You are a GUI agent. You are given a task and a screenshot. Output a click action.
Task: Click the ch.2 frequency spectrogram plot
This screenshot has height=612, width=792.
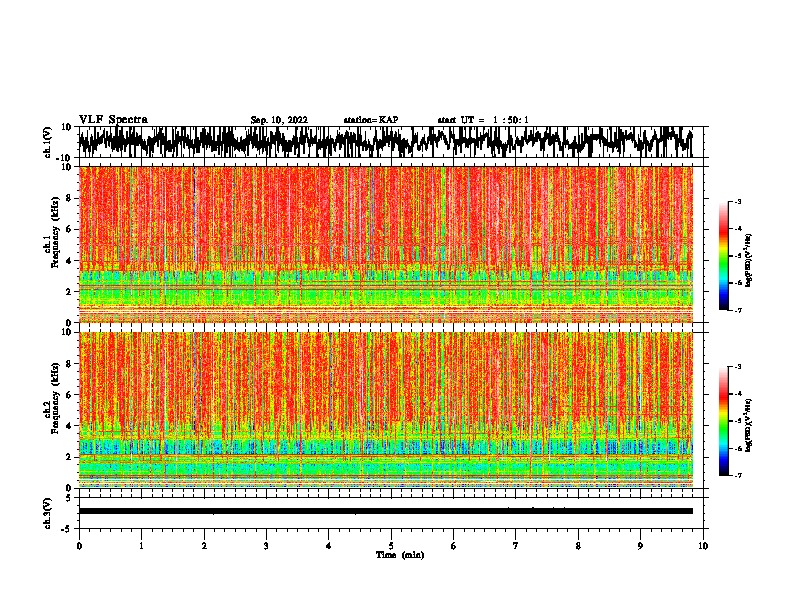click(385, 410)
